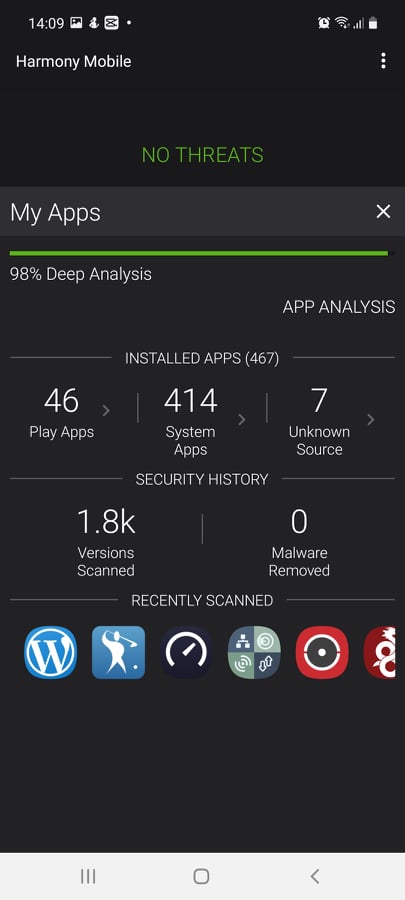This screenshot has height=900, width=405.
Task: Tap the Android home button
Action: 201,876
